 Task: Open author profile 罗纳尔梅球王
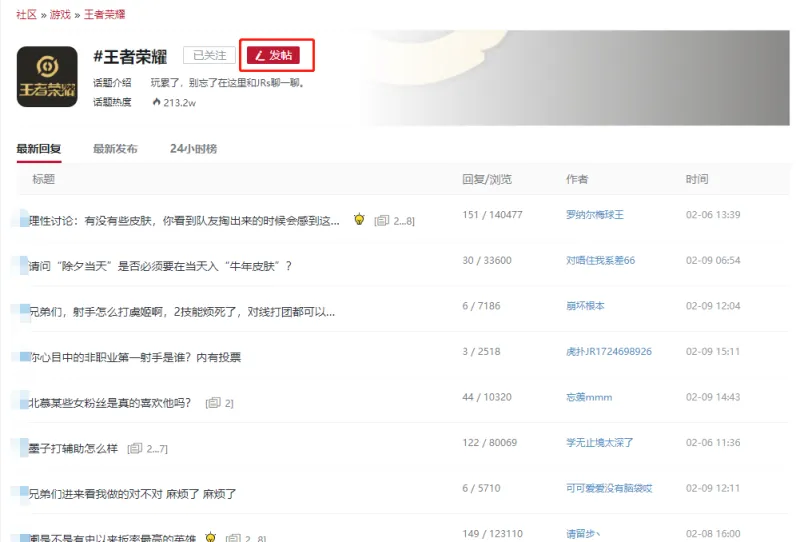594,215
